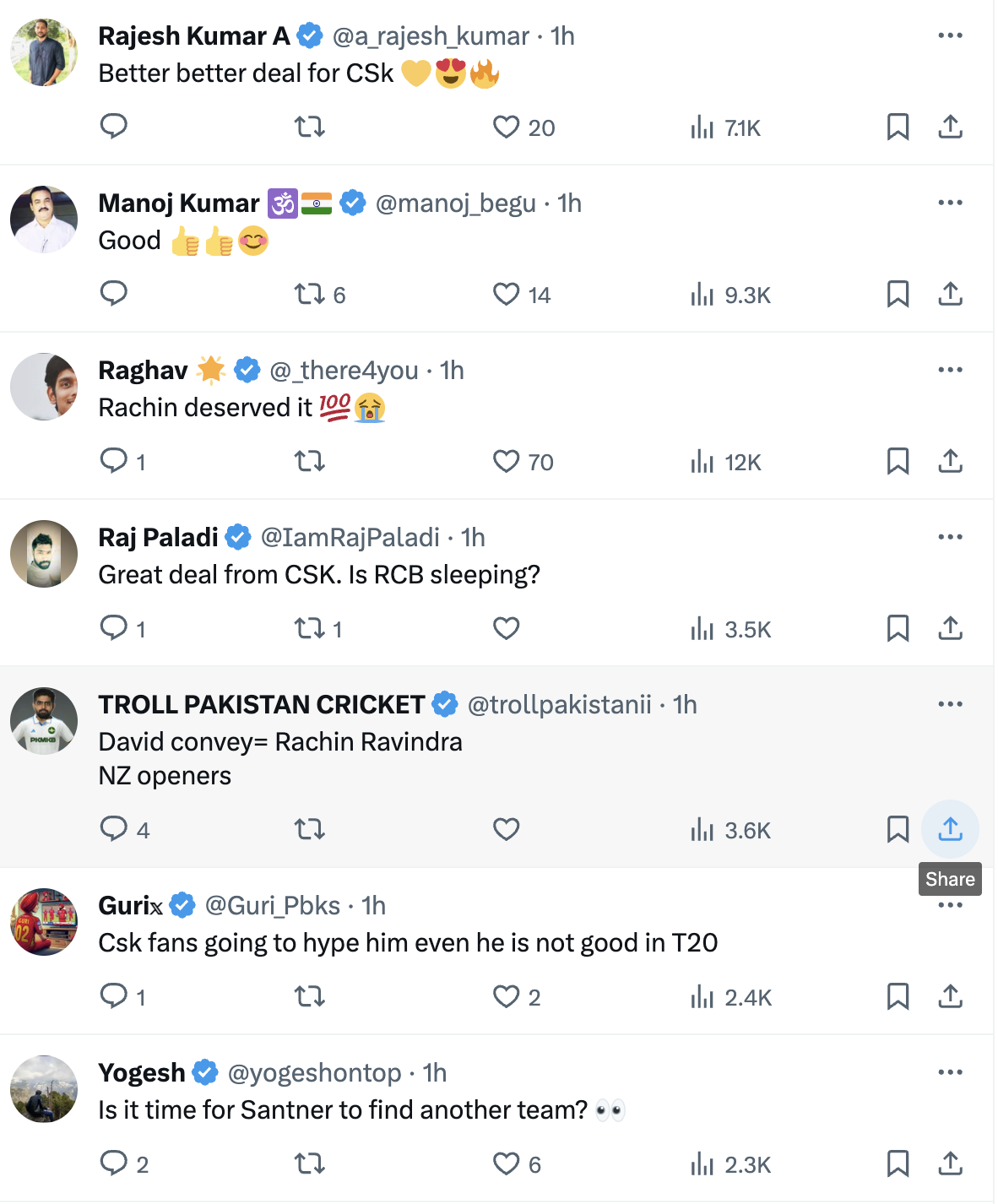Image resolution: width=998 pixels, height=1204 pixels.
Task: Bookmark TROLL PAKISTAN CRICKET's reply
Action: click(x=897, y=829)
